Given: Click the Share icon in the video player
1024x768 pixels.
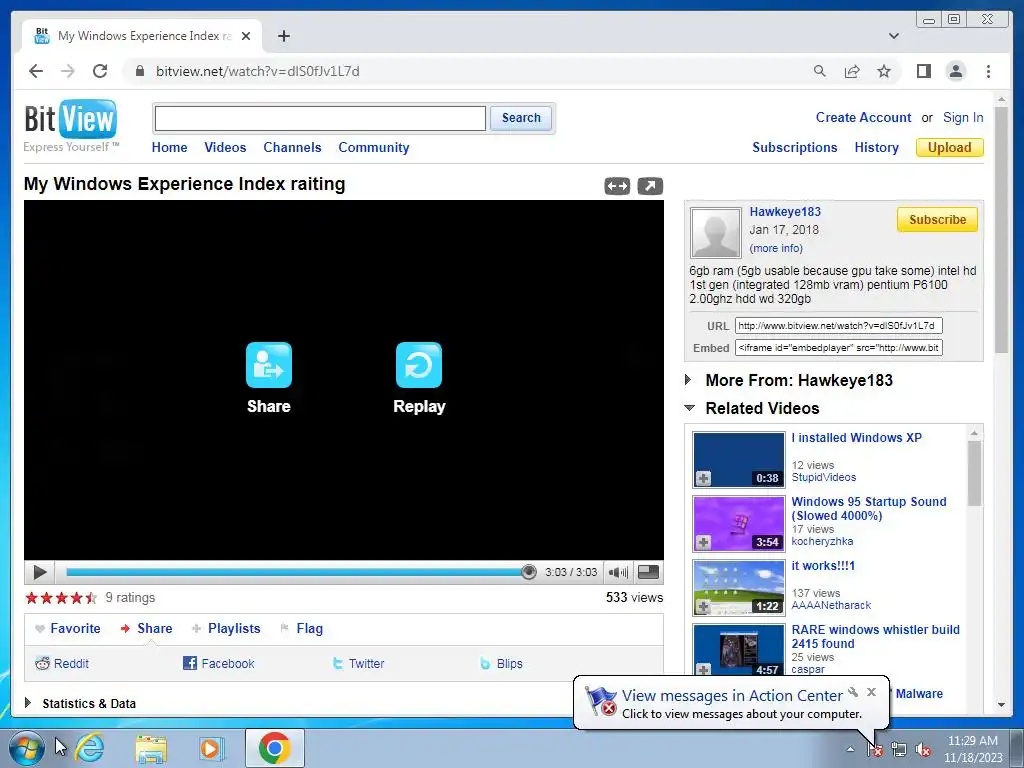Looking at the screenshot, I should (x=268, y=365).
